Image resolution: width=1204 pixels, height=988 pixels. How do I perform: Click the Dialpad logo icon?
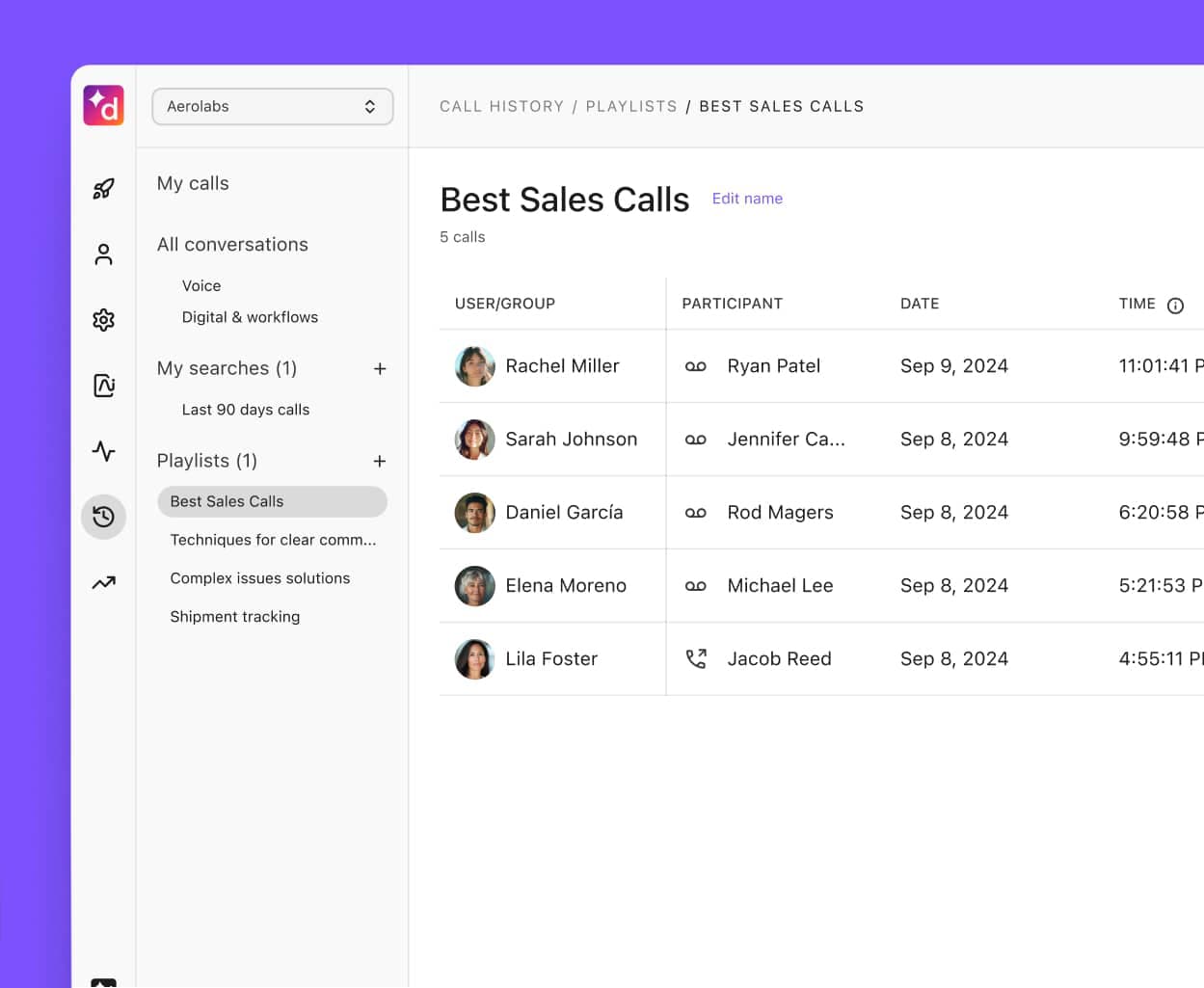click(103, 106)
